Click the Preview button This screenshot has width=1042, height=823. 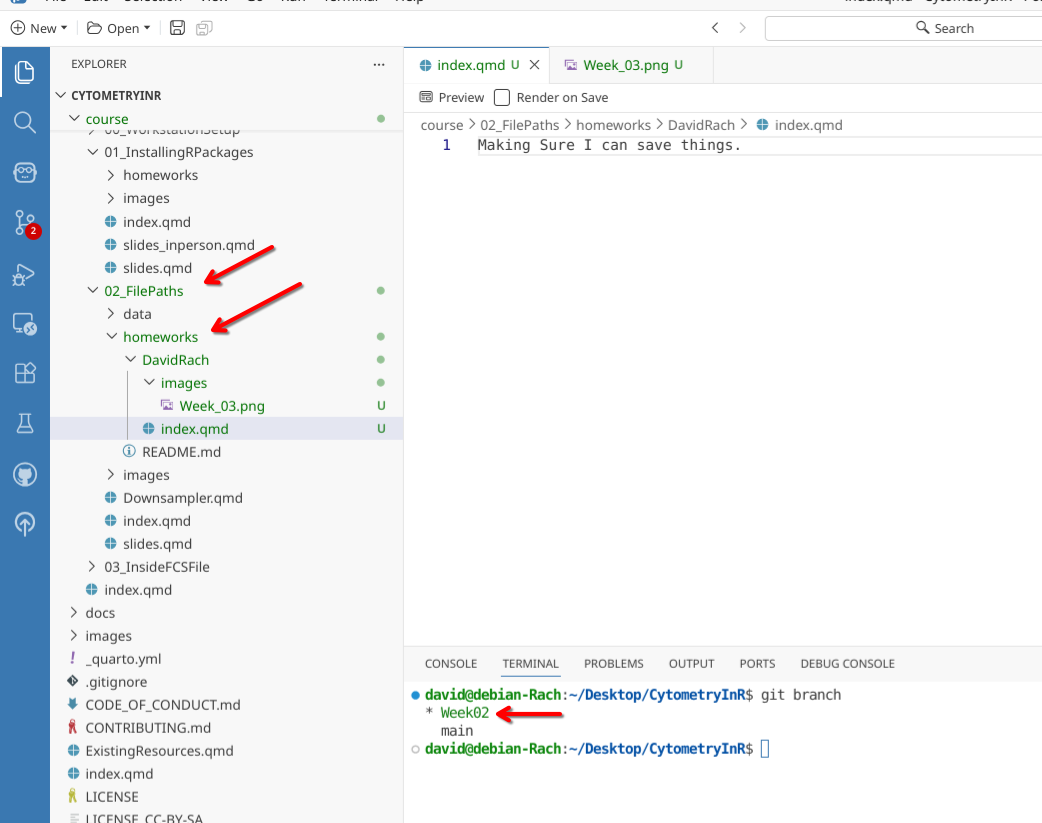coord(451,97)
